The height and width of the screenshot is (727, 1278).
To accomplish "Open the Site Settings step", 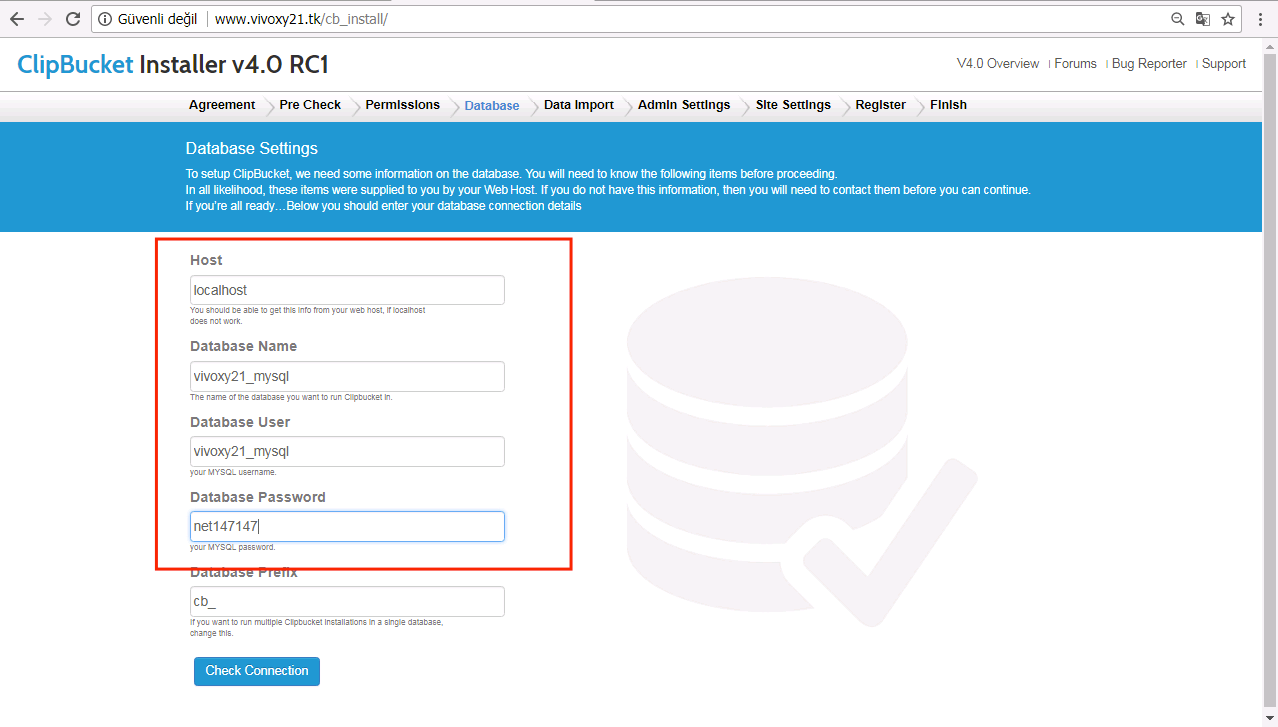I will pyautogui.click(x=793, y=105).
